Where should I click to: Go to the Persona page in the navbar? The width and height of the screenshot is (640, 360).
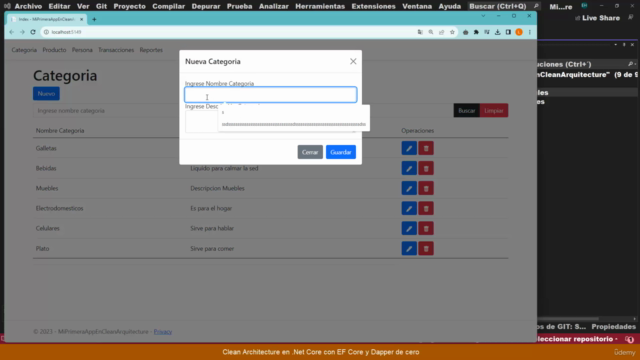click(82, 50)
